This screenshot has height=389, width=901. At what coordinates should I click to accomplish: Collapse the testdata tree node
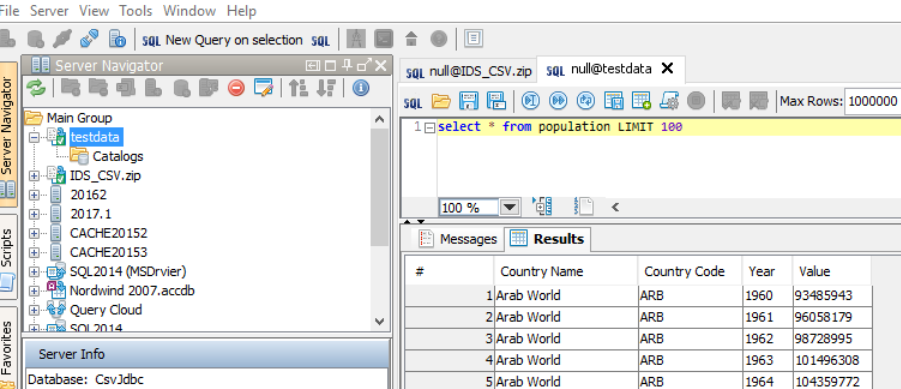pyautogui.click(x=34, y=137)
